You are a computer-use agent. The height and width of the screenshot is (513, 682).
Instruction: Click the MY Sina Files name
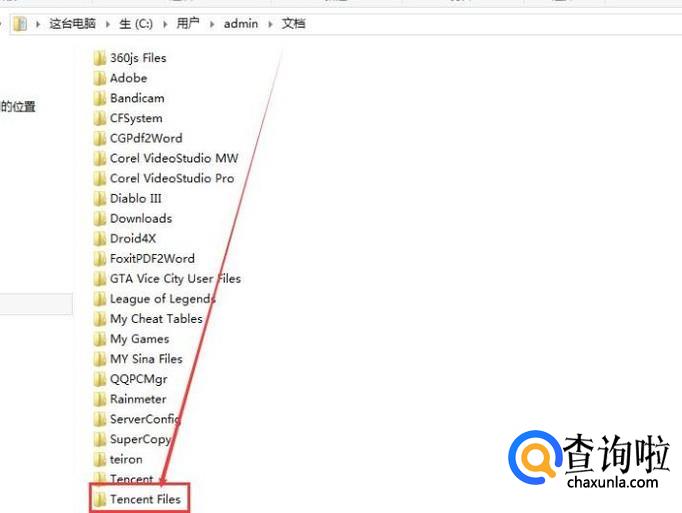(146, 359)
